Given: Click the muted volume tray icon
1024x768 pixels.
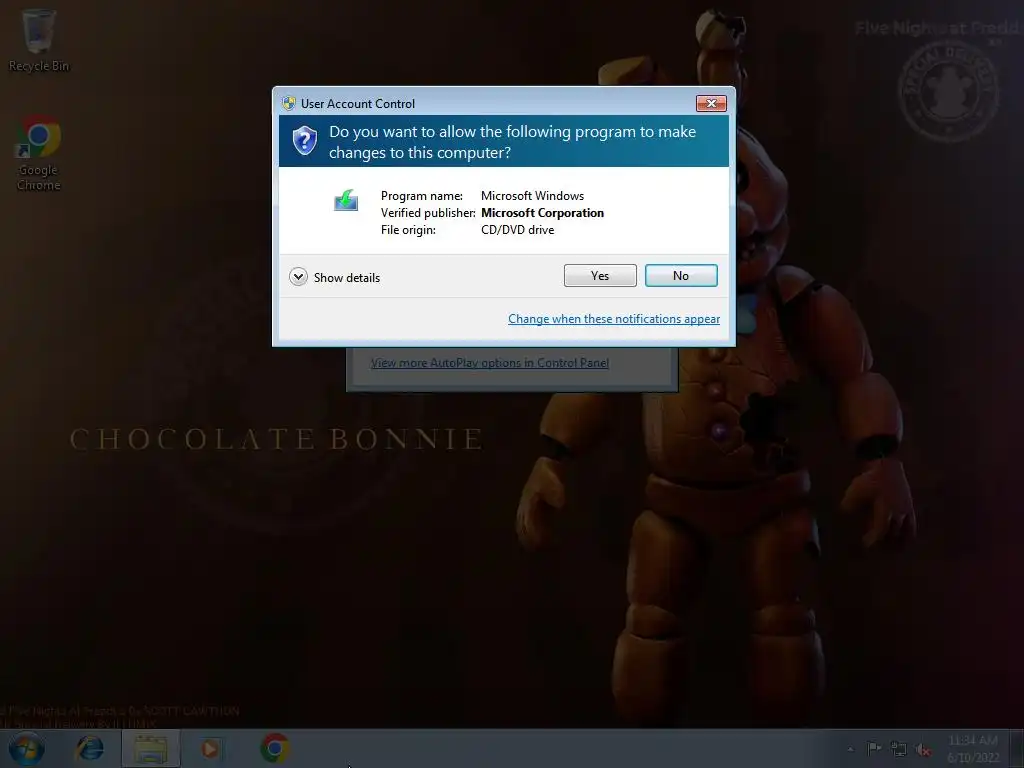Looking at the screenshot, I should [x=923, y=749].
